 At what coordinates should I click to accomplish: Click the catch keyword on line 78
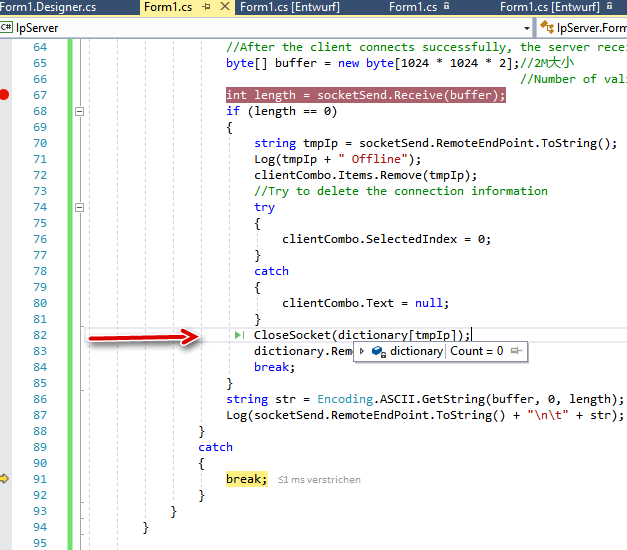[x=271, y=271]
